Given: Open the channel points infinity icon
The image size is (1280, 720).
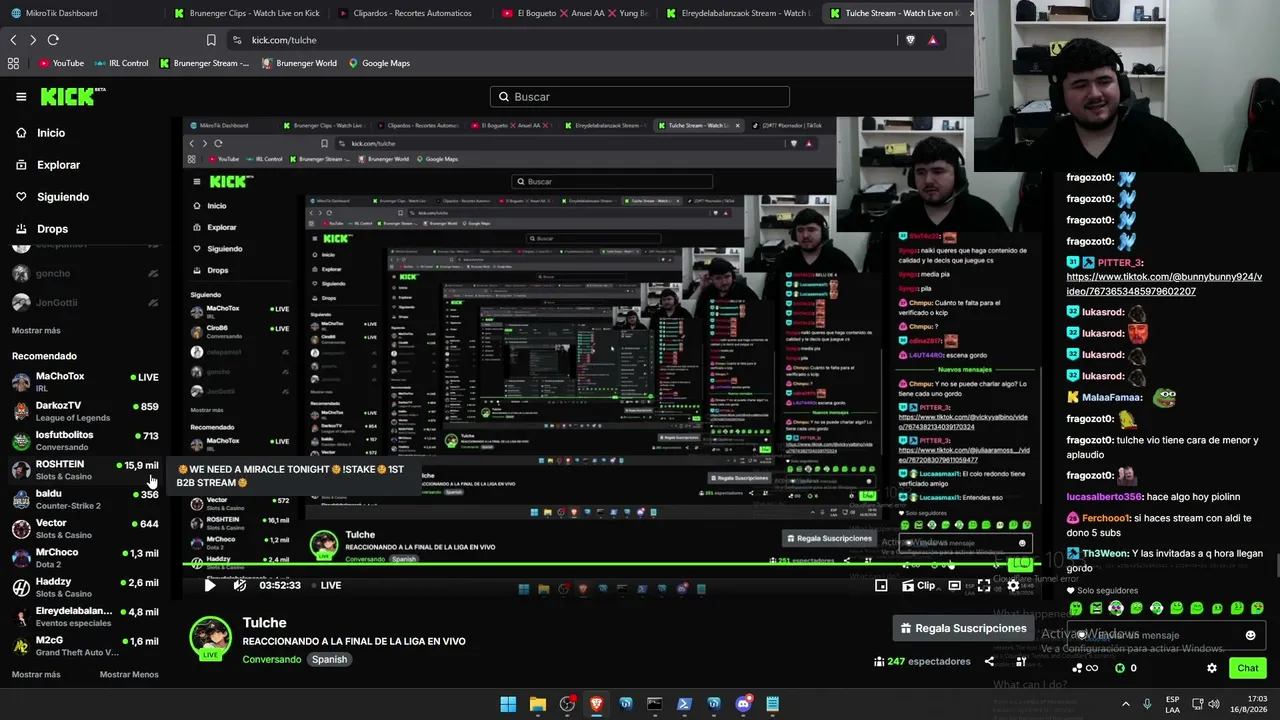Looking at the screenshot, I should (x=1085, y=668).
